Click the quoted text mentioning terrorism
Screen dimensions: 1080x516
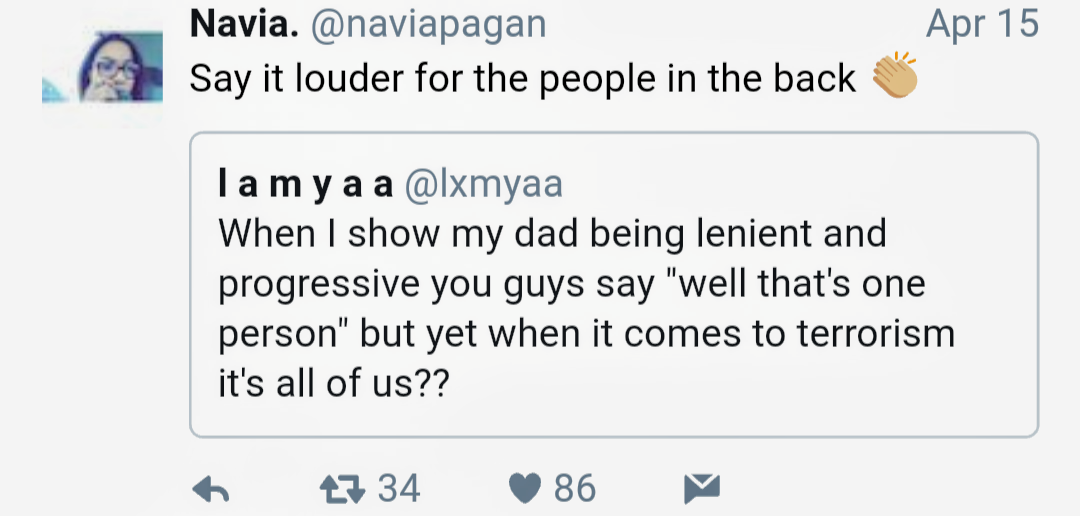coord(585,334)
